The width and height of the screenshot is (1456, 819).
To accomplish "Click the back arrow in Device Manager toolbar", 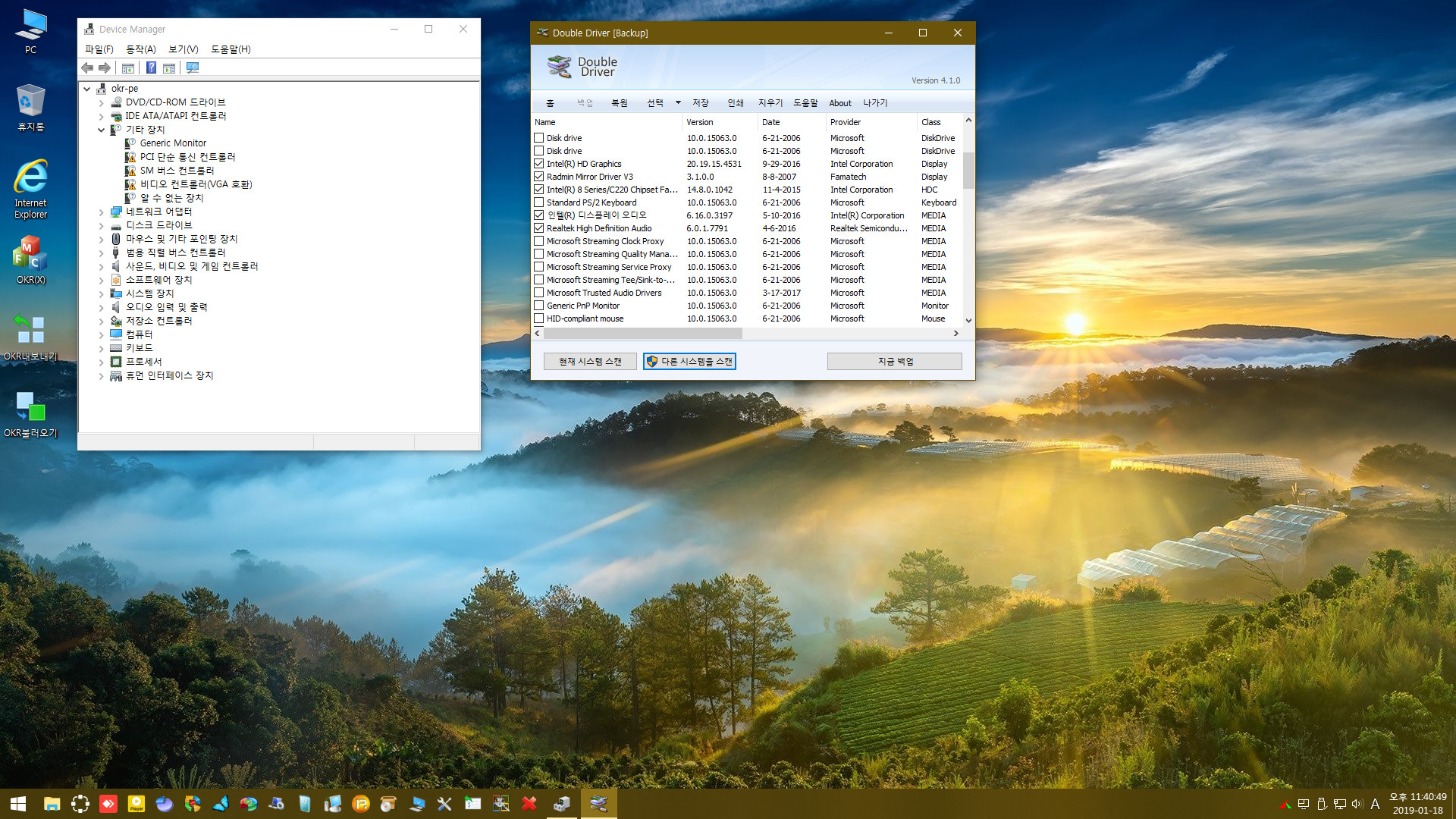I will (88, 68).
